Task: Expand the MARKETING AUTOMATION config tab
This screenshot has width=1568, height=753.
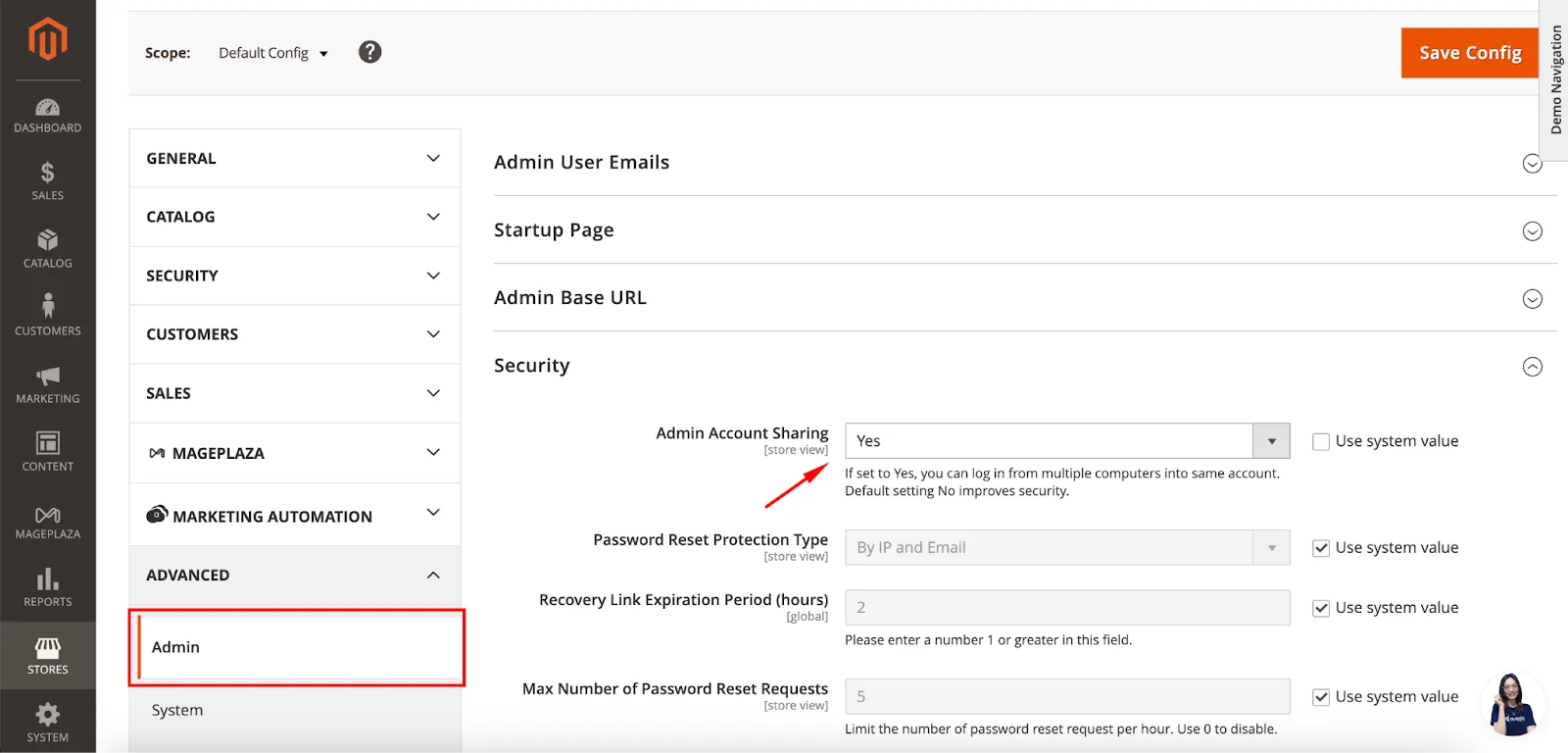Action: point(295,515)
